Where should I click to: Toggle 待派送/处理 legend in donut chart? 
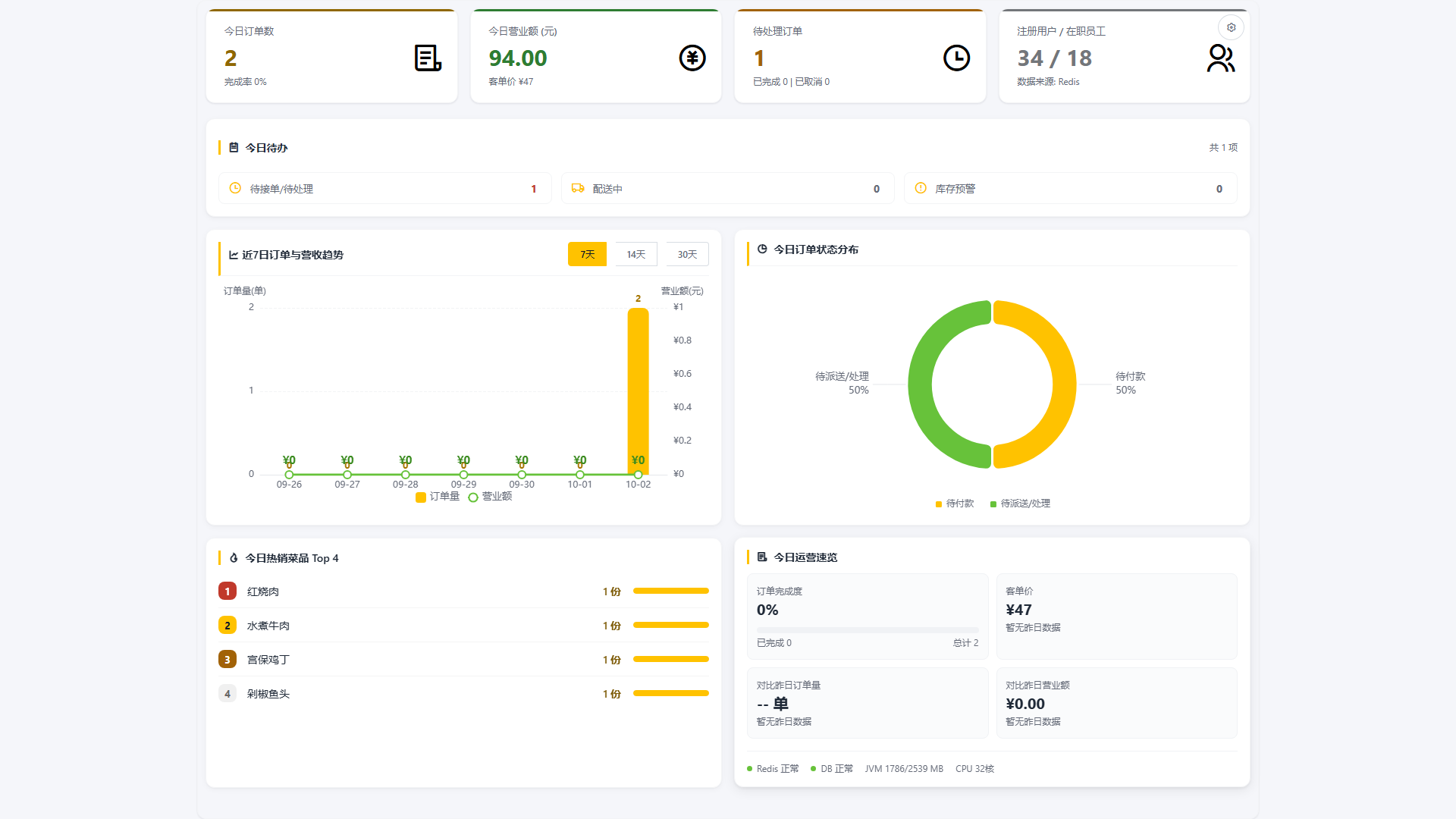(x=1020, y=504)
